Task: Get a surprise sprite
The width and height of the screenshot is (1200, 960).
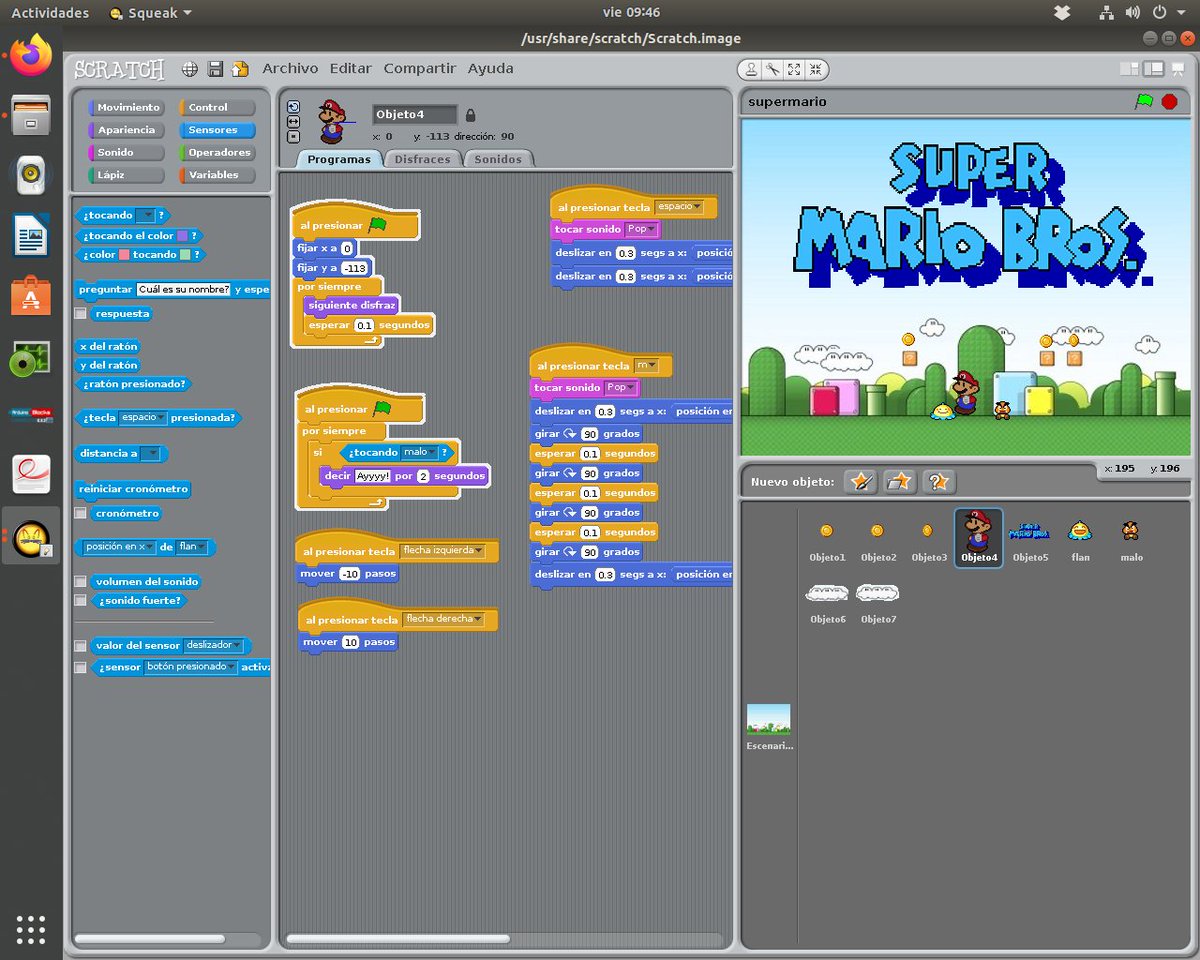Action: pos(939,482)
